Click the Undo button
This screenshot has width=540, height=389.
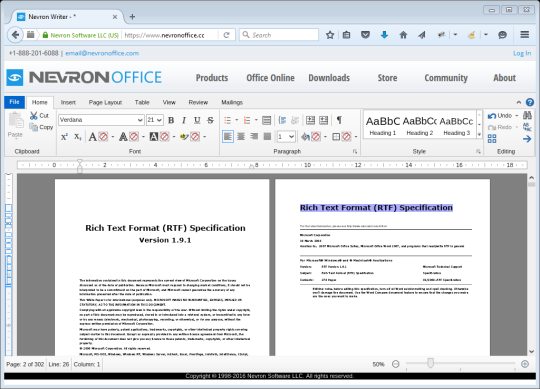(x=500, y=116)
